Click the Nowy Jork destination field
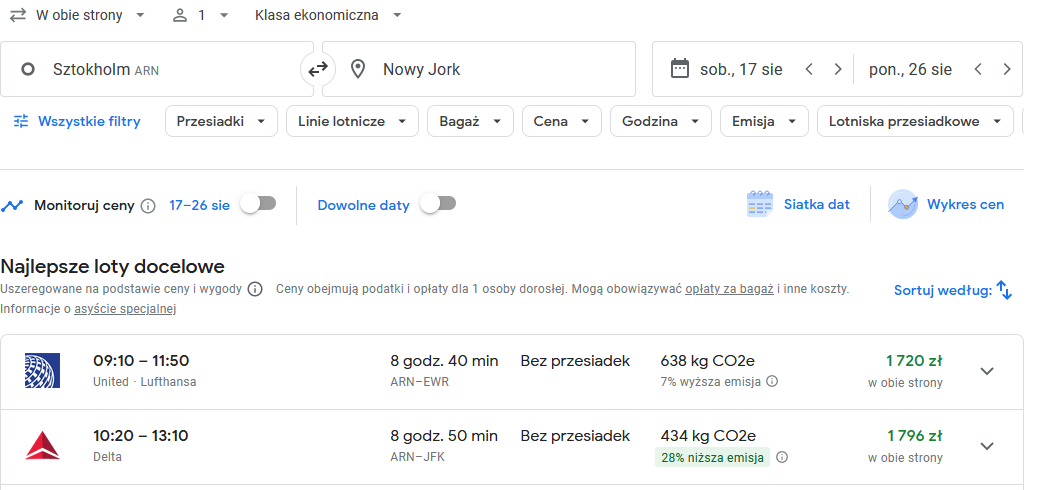This screenshot has height=490, width=1042. pos(479,69)
